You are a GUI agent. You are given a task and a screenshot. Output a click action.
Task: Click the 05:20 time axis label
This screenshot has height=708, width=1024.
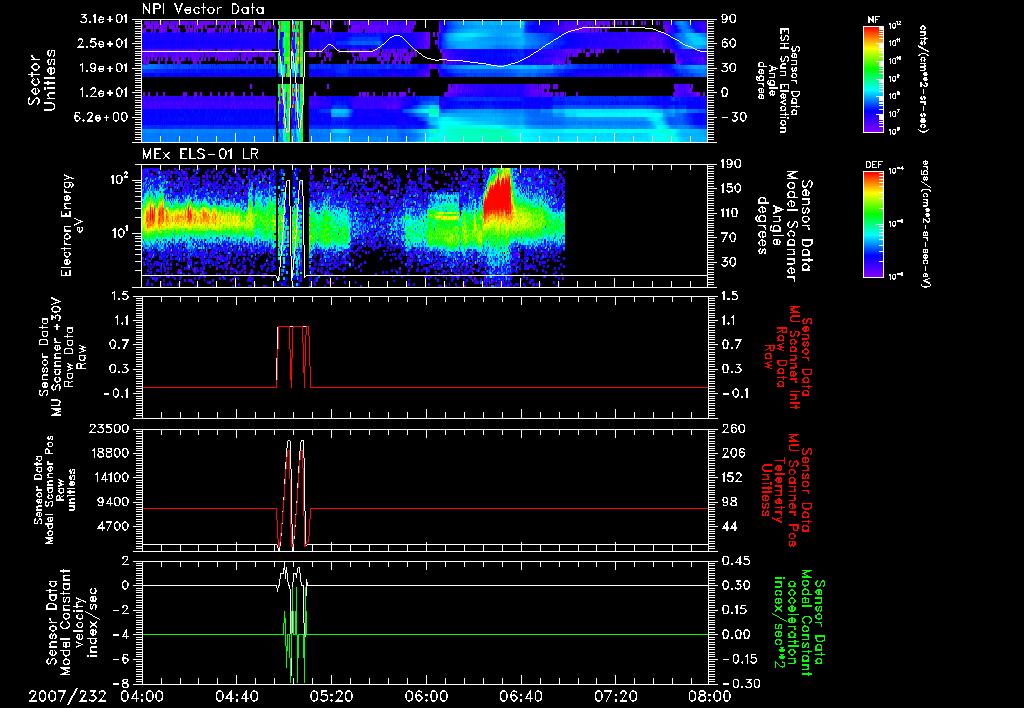coord(331,696)
